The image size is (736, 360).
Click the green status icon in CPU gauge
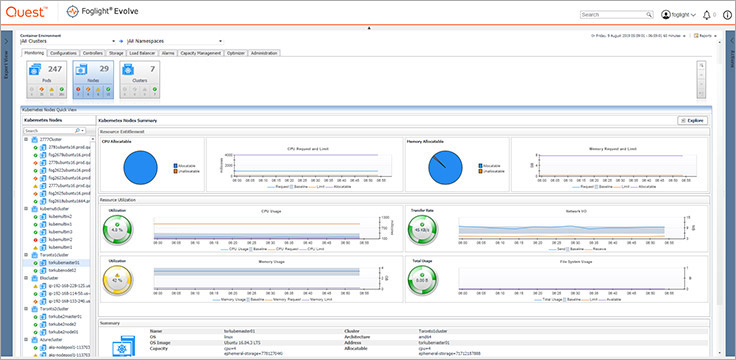tap(117, 225)
